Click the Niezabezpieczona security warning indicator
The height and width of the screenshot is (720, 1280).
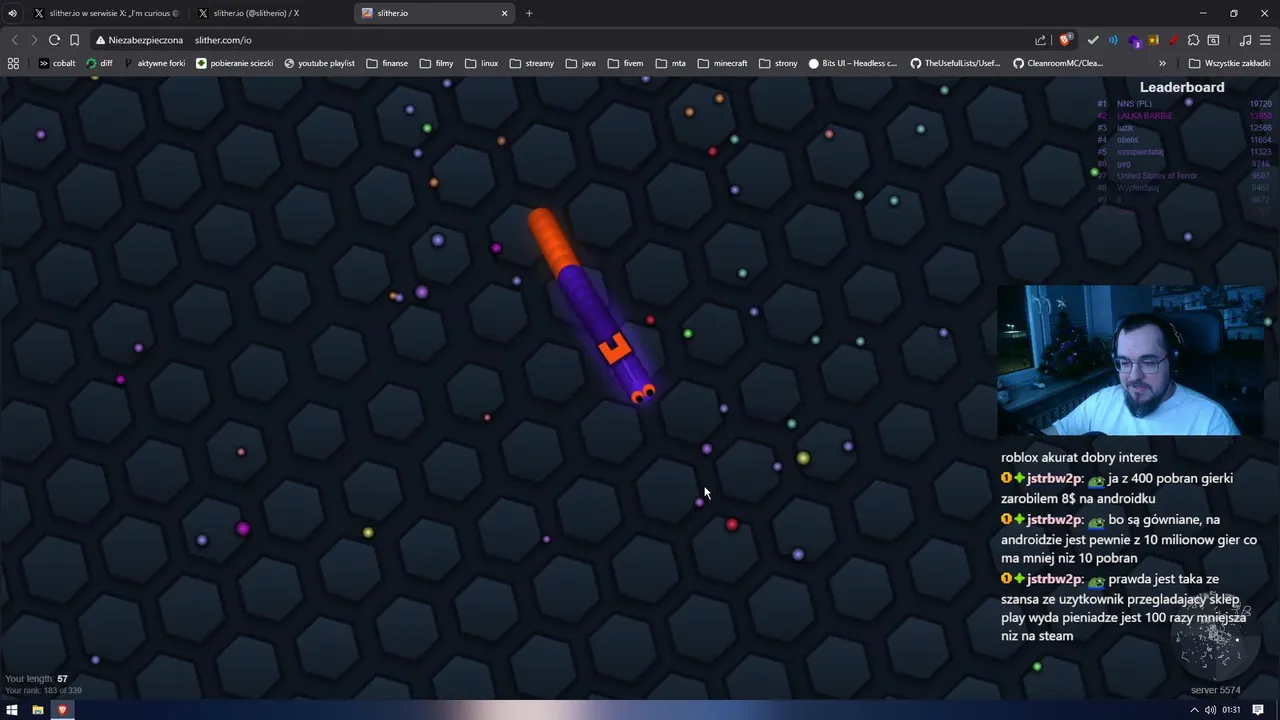click(x=139, y=40)
